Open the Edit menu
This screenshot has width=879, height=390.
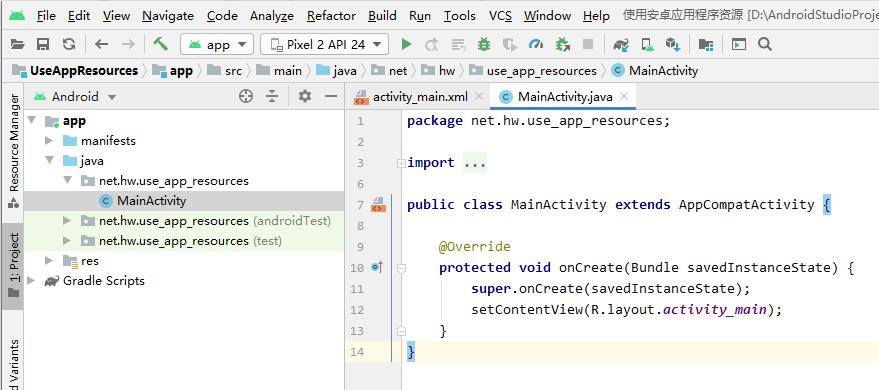pos(79,16)
